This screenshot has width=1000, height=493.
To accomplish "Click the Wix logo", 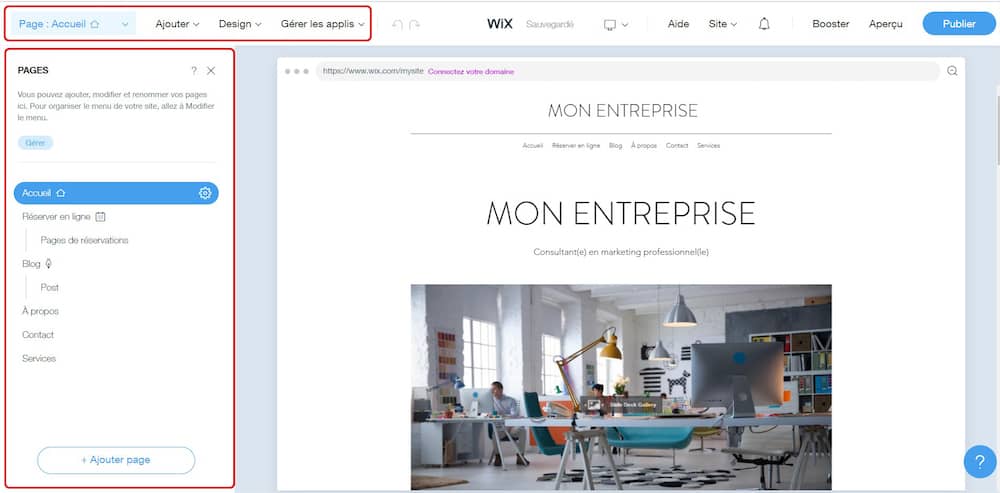I will point(499,24).
